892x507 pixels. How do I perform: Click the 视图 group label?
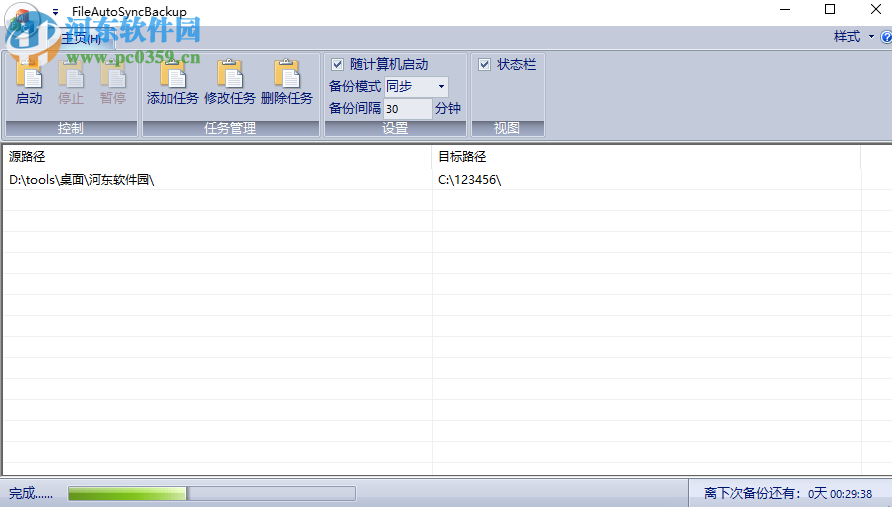(x=507, y=128)
